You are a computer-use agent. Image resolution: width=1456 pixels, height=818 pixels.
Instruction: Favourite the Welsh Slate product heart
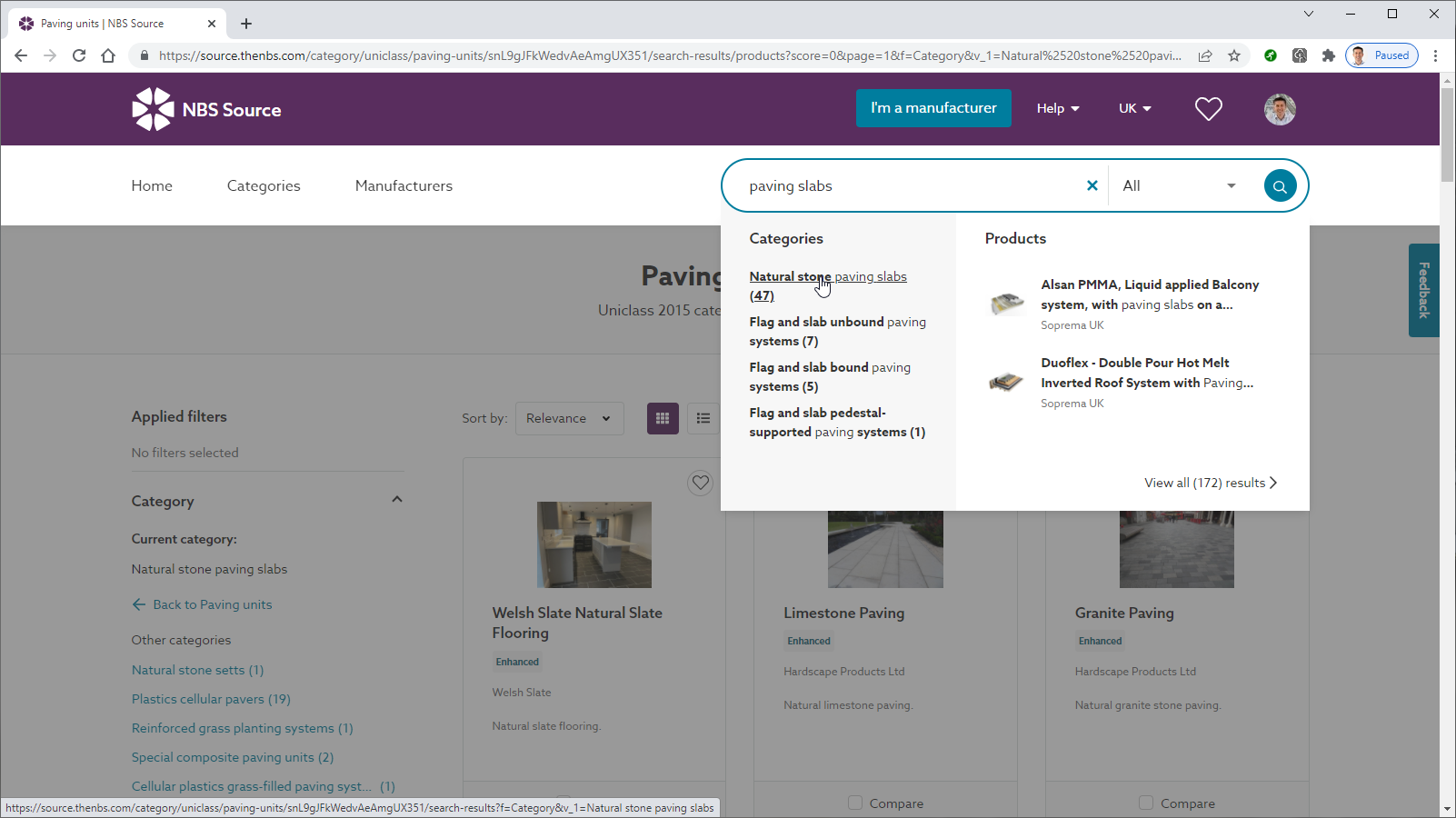pos(700,483)
